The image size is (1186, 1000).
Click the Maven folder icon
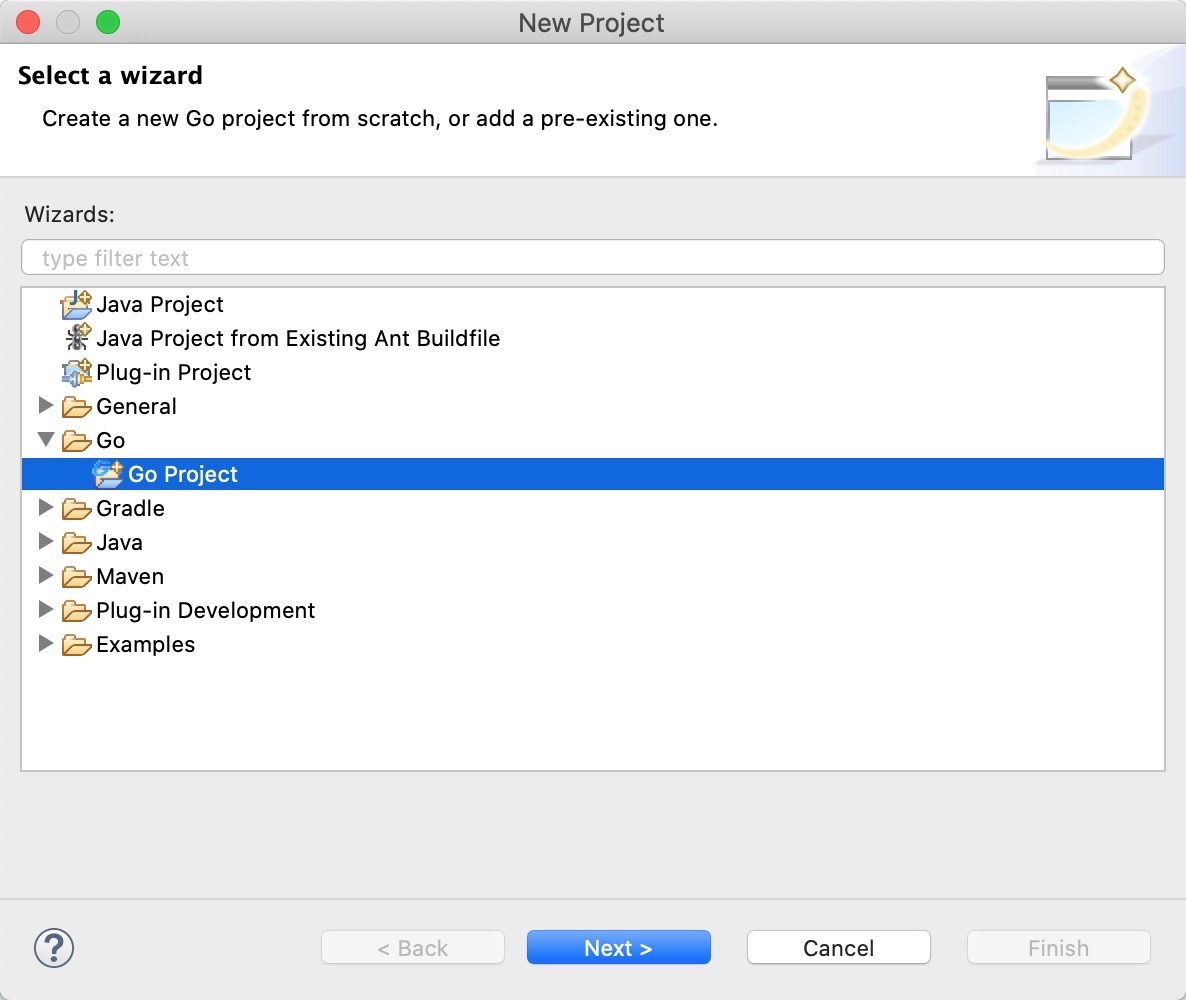(76, 577)
